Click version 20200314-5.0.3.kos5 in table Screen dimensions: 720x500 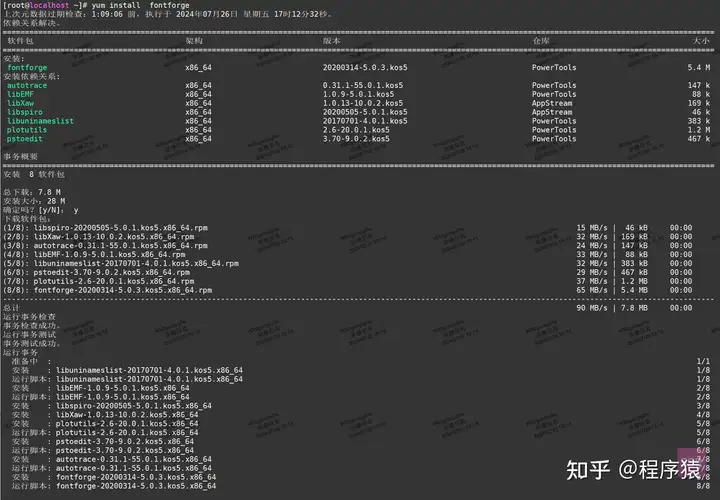pos(365,67)
